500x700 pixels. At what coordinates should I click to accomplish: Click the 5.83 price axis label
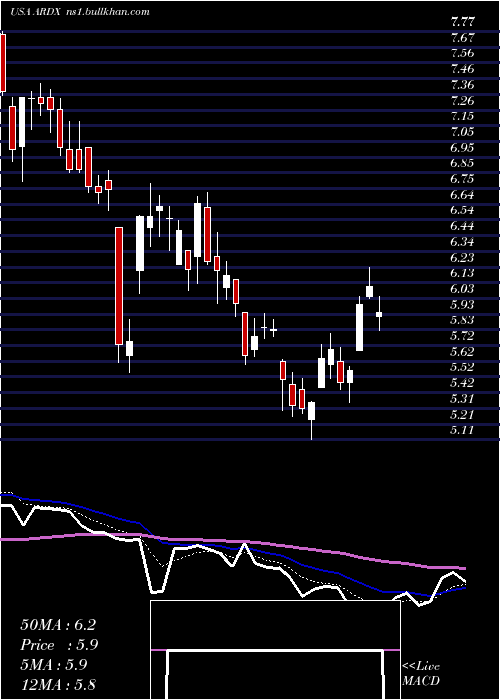462,320
